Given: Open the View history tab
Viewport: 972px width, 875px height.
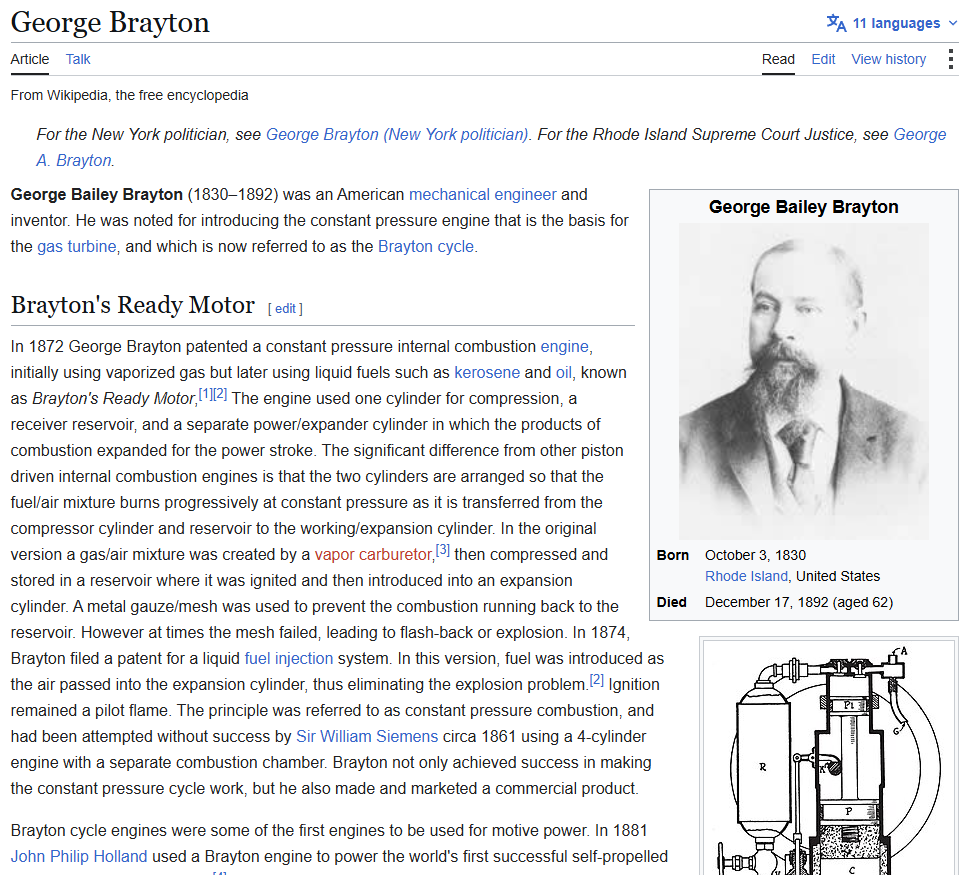Looking at the screenshot, I should click(888, 59).
